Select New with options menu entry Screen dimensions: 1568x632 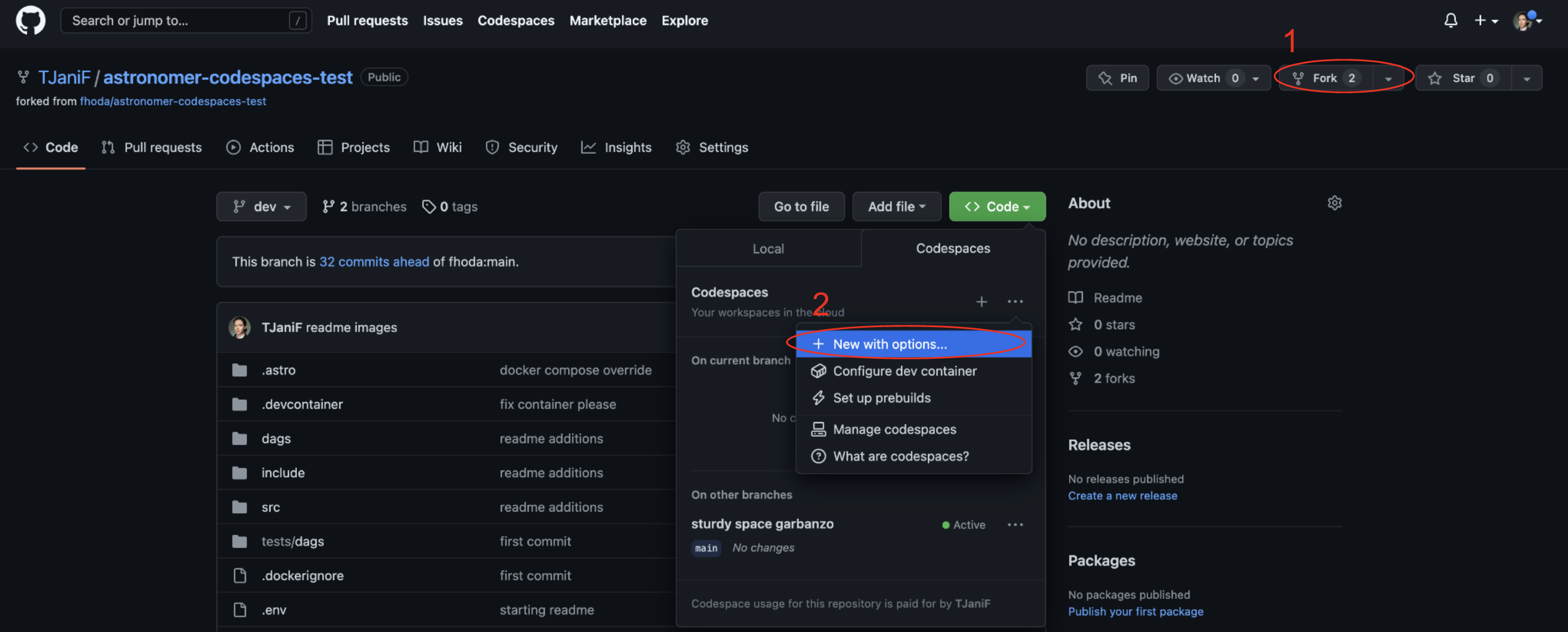click(889, 344)
